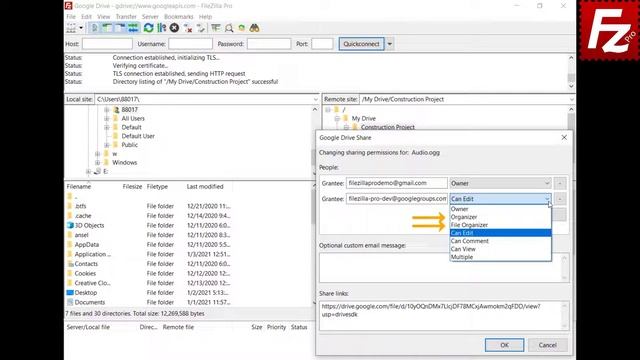
Task: Expand the Windows folder node
Action: pos(98,162)
